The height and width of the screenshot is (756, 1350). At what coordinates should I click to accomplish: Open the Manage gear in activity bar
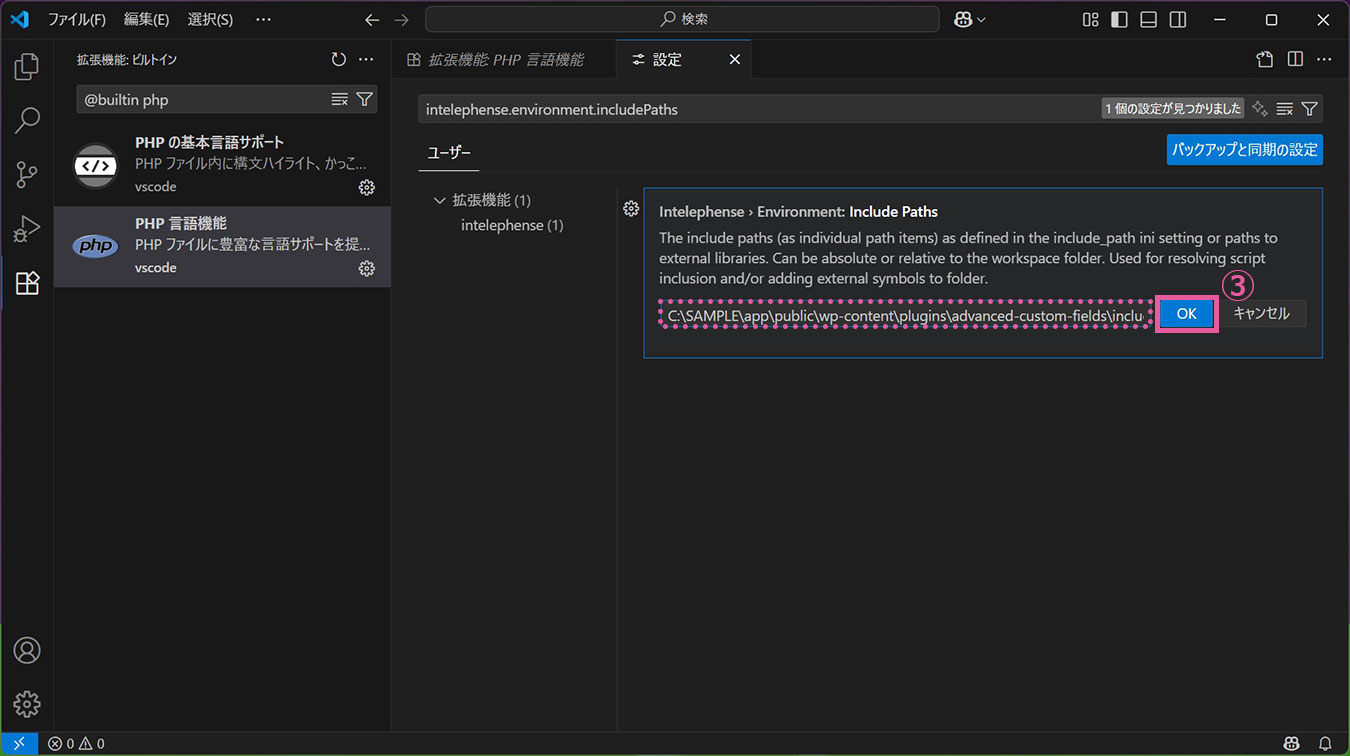27,703
